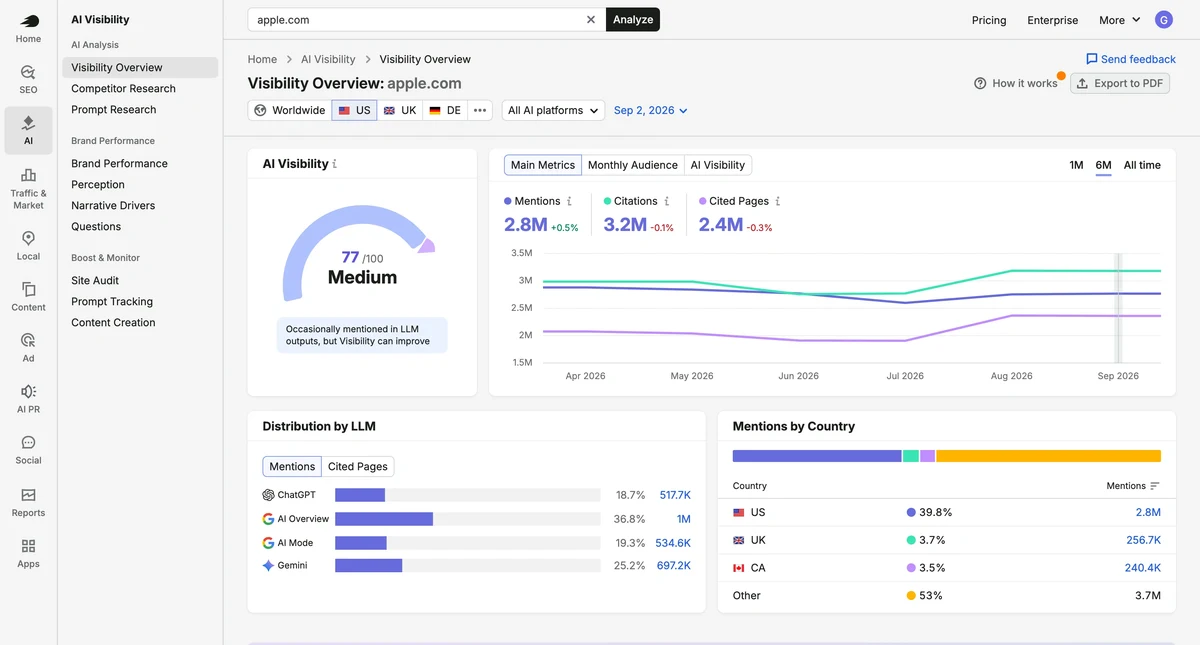
Task: Set chart range to All time
Action: (x=1142, y=165)
